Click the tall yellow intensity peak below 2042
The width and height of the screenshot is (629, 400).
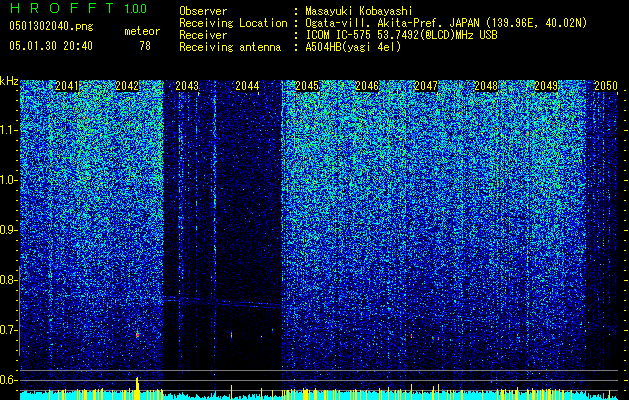pyautogui.click(x=137, y=388)
